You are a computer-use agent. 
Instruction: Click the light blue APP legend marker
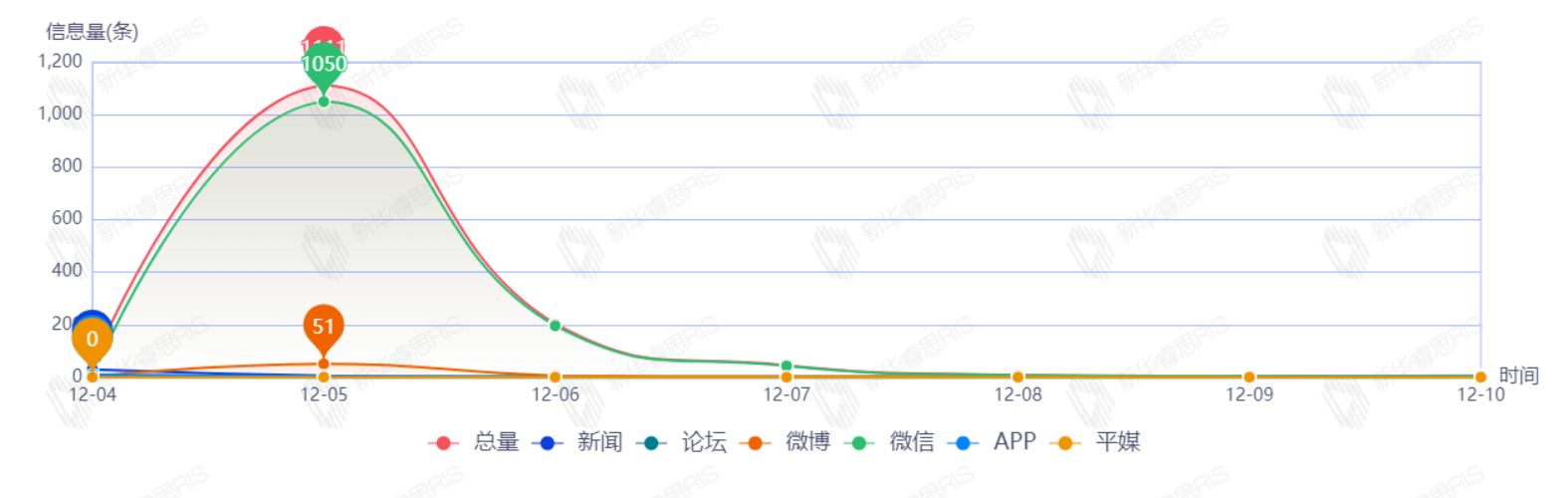[964, 442]
